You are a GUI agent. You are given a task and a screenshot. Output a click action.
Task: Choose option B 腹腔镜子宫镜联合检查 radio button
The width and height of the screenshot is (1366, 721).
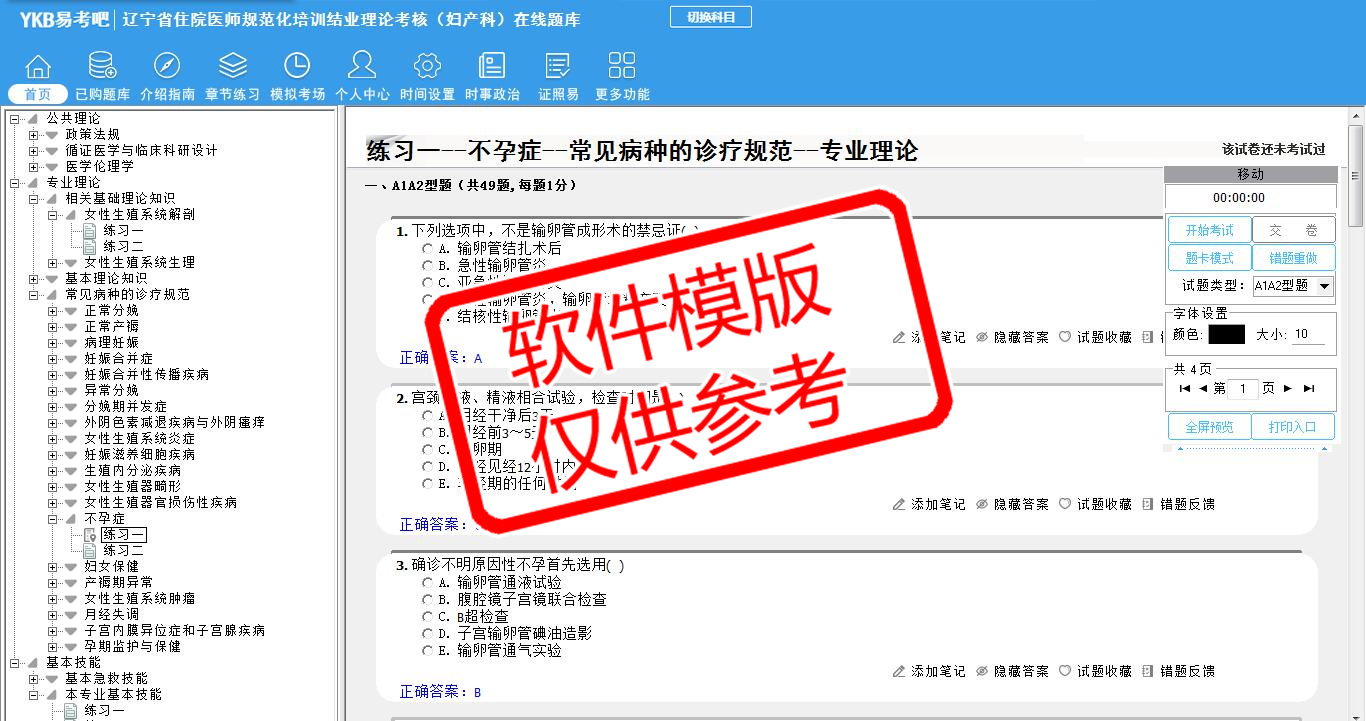tap(428, 599)
